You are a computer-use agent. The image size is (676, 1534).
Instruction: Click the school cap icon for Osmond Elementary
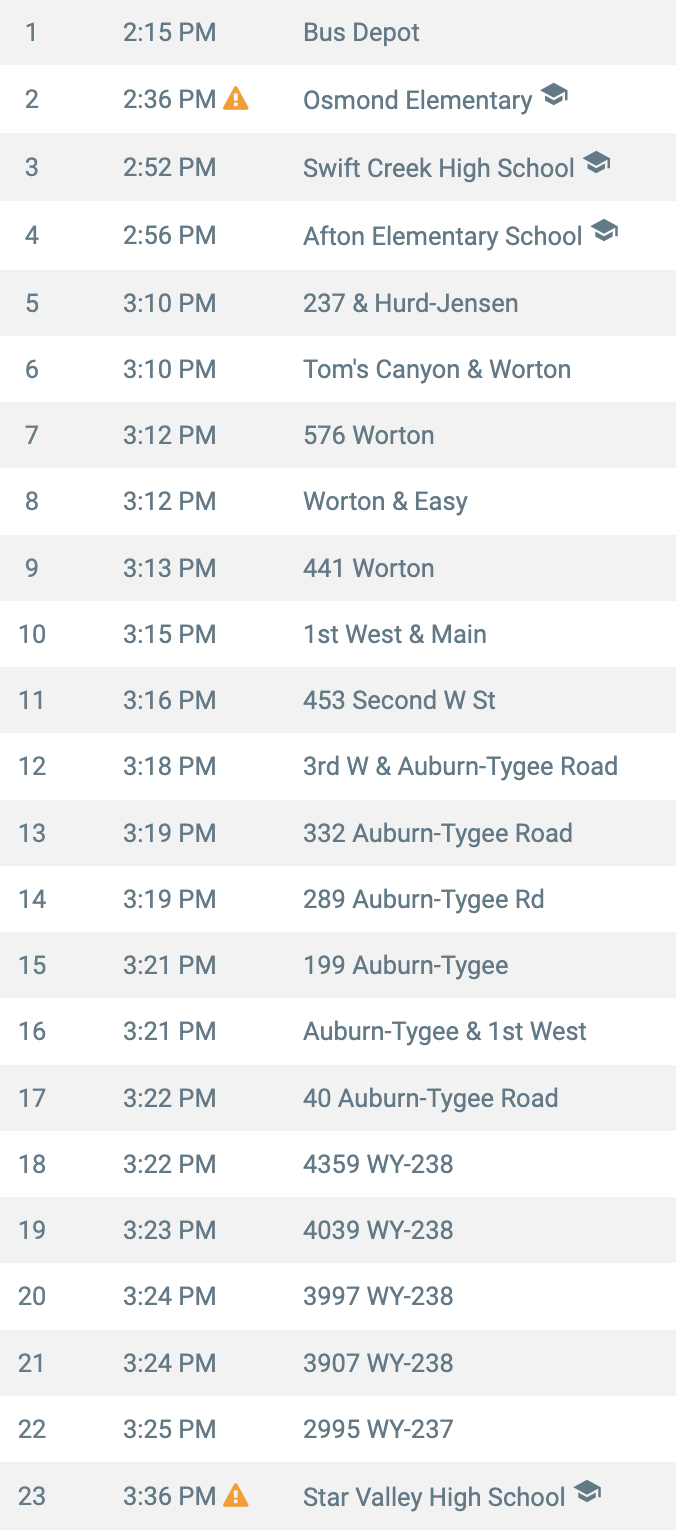tap(554, 96)
